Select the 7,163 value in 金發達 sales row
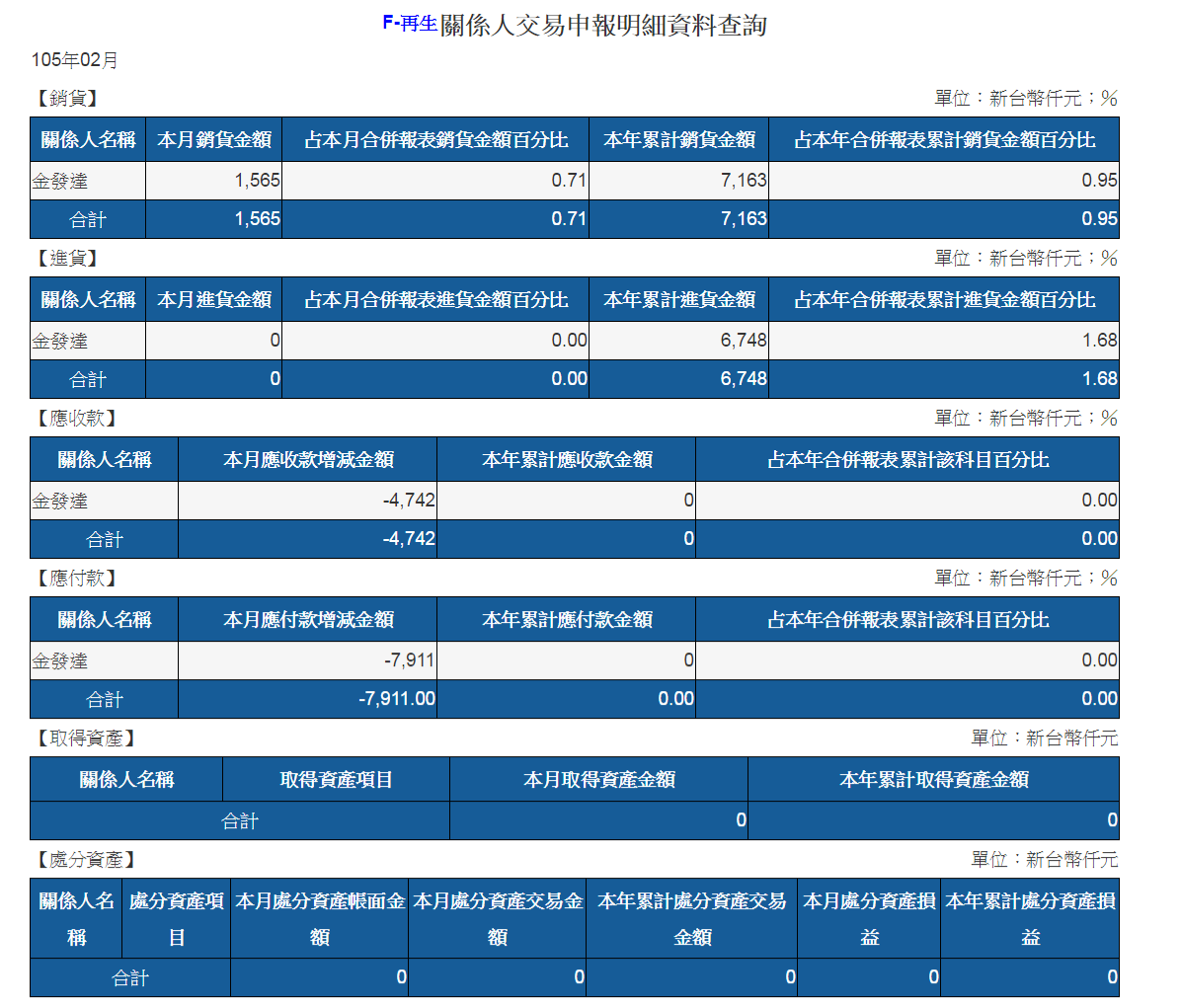The width and height of the screenshot is (1181, 1008). click(744, 181)
